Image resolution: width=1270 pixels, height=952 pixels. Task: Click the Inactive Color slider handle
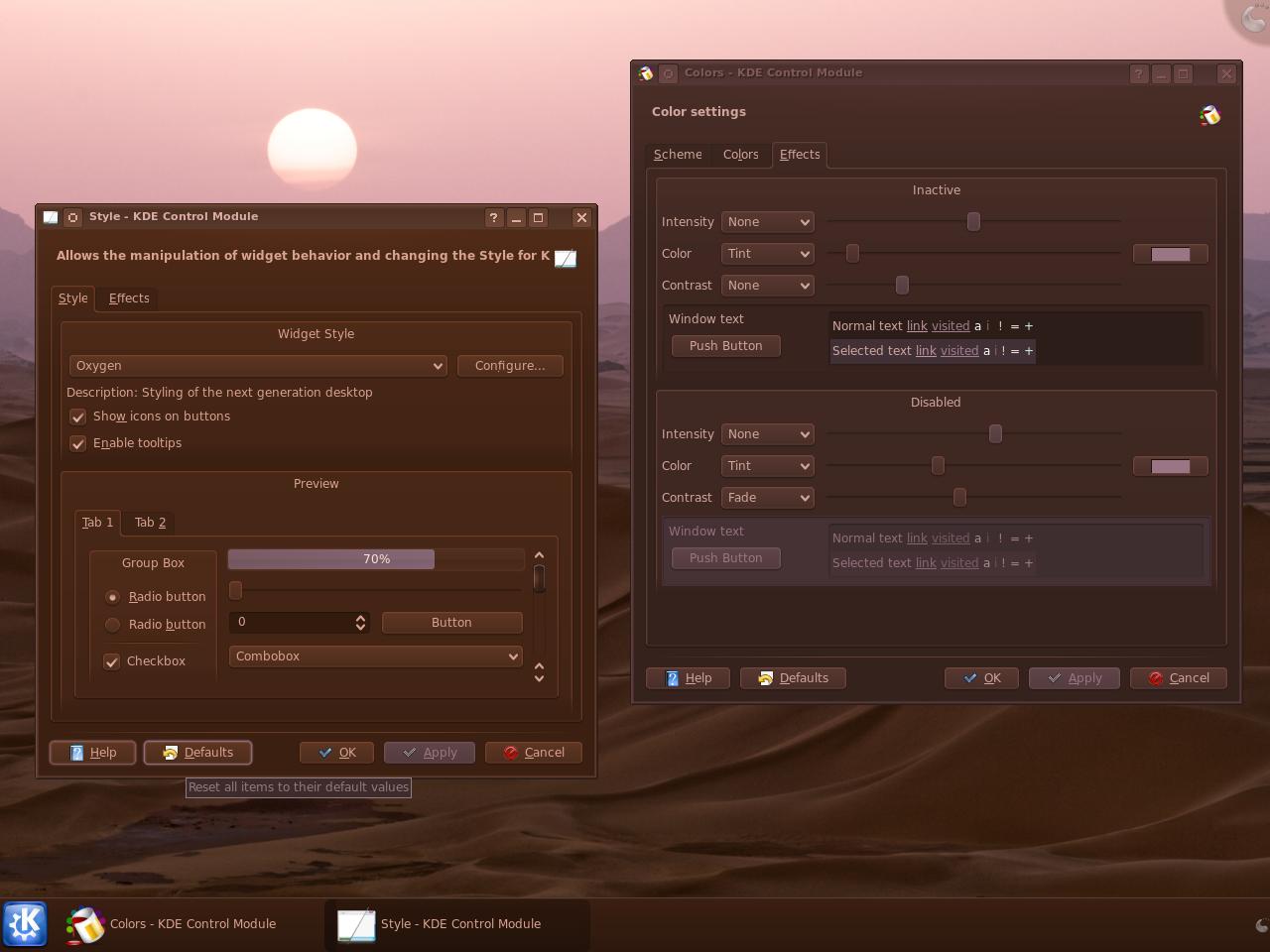(852, 254)
